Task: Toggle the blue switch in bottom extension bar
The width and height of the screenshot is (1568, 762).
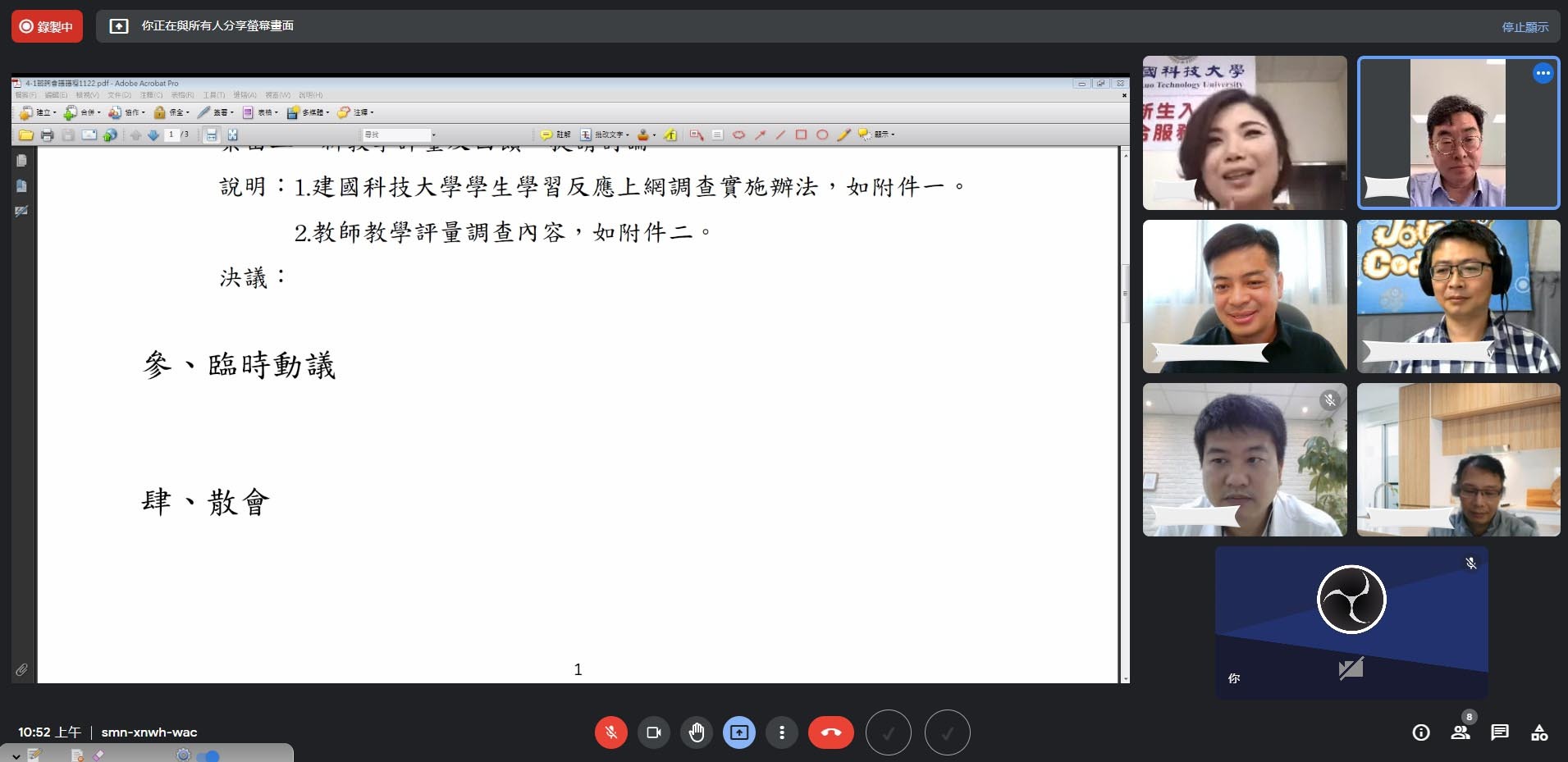Action: pyautogui.click(x=208, y=755)
